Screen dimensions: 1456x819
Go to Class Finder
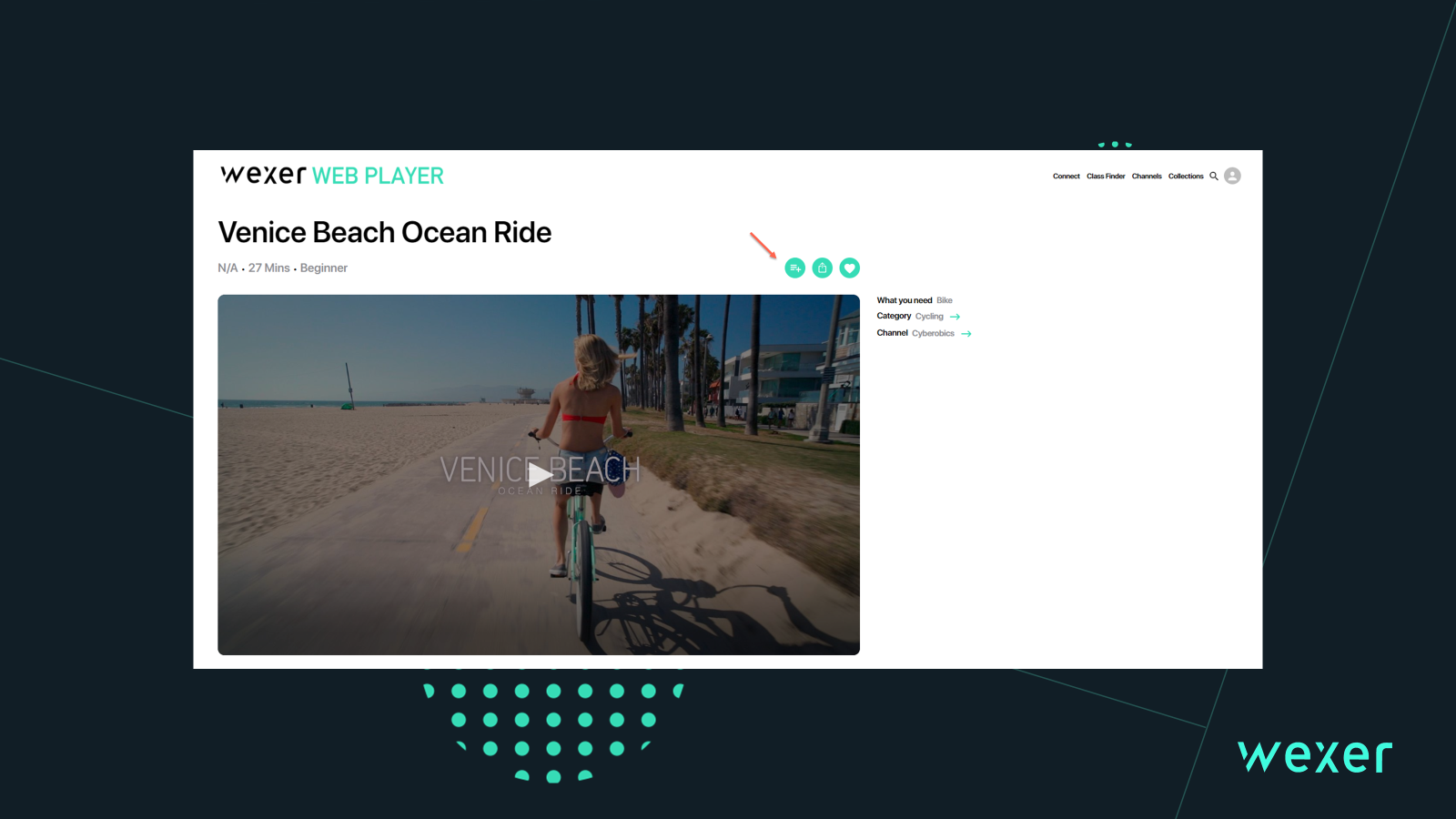pyautogui.click(x=1106, y=177)
